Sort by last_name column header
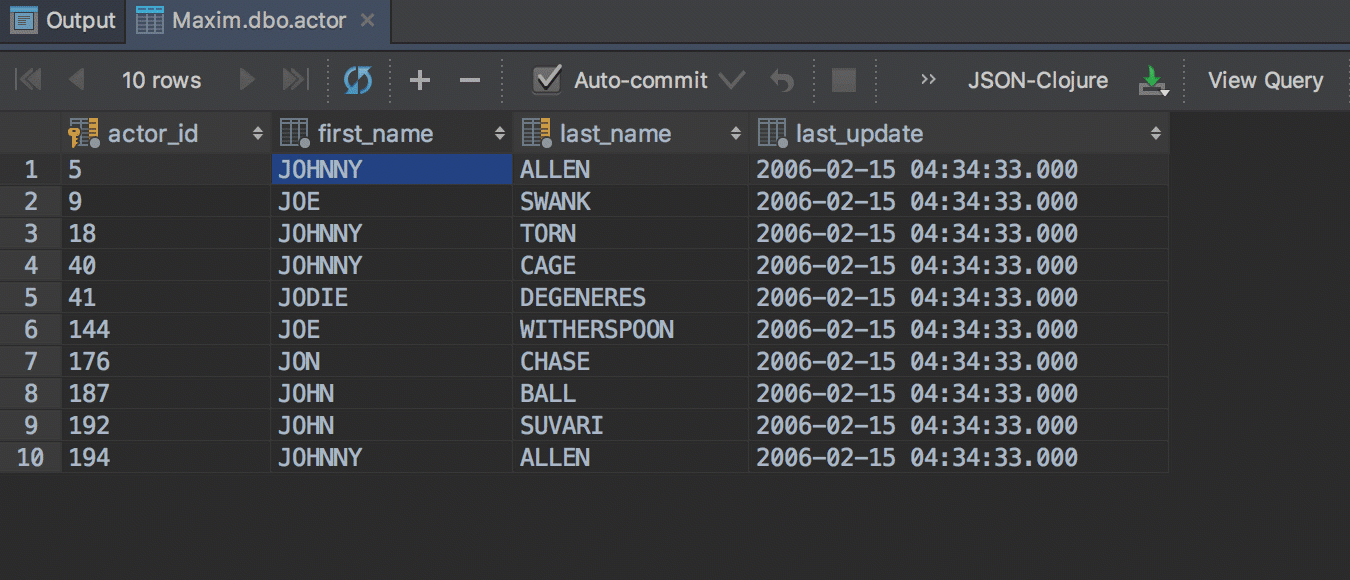This screenshot has width=1350, height=580. pyautogui.click(x=631, y=133)
